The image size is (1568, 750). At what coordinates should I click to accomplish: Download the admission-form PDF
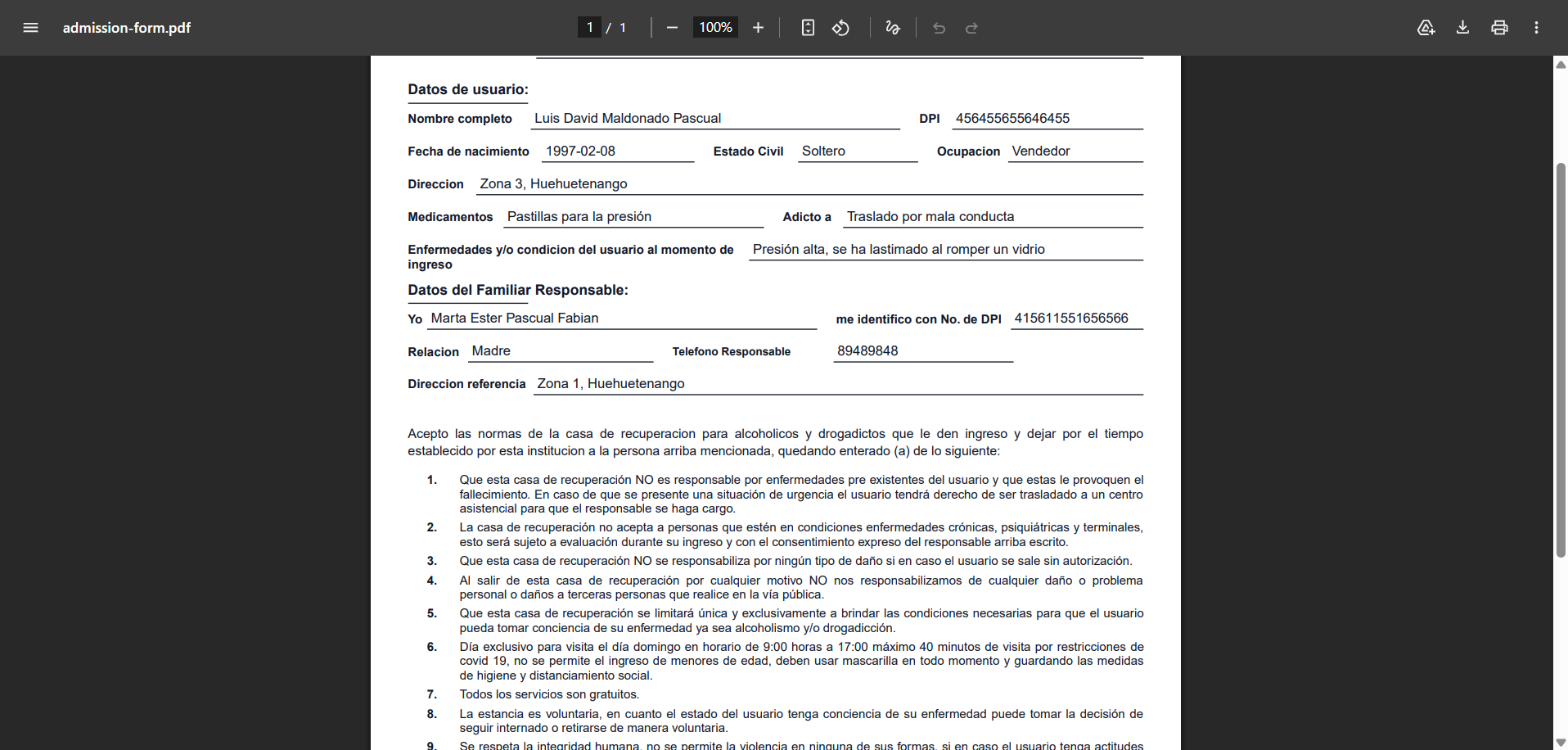[x=1462, y=28]
